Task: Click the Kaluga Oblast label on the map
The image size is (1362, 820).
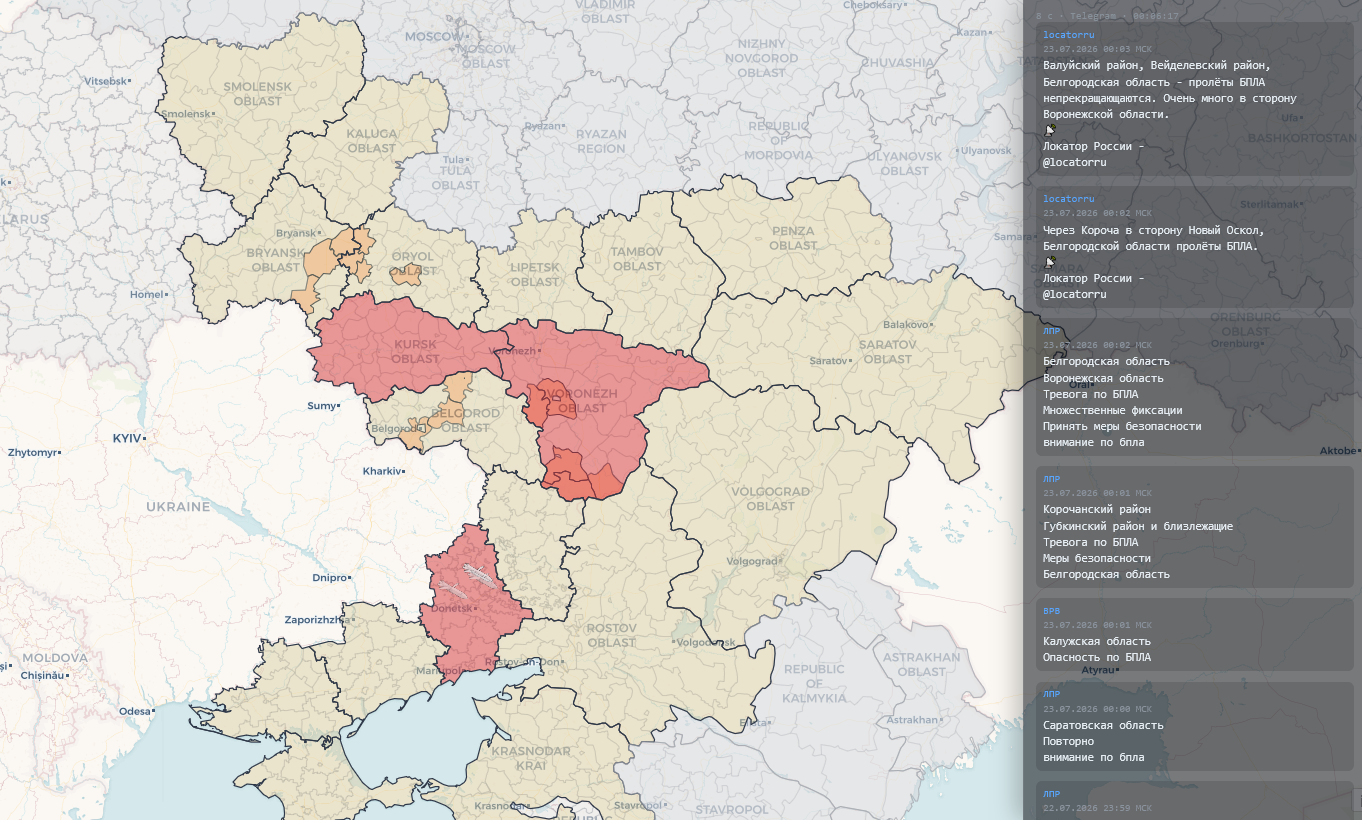Action: coord(372,140)
